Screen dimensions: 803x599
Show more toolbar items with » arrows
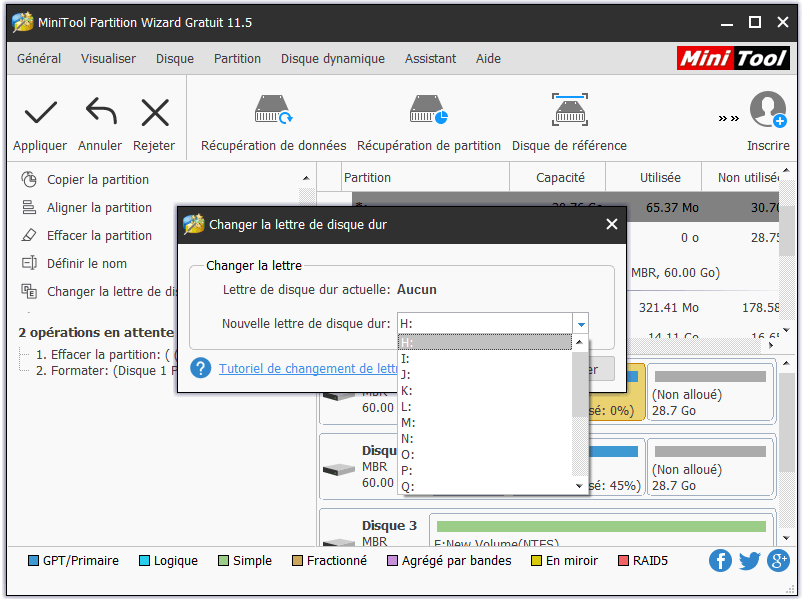pyautogui.click(x=729, y=119)
